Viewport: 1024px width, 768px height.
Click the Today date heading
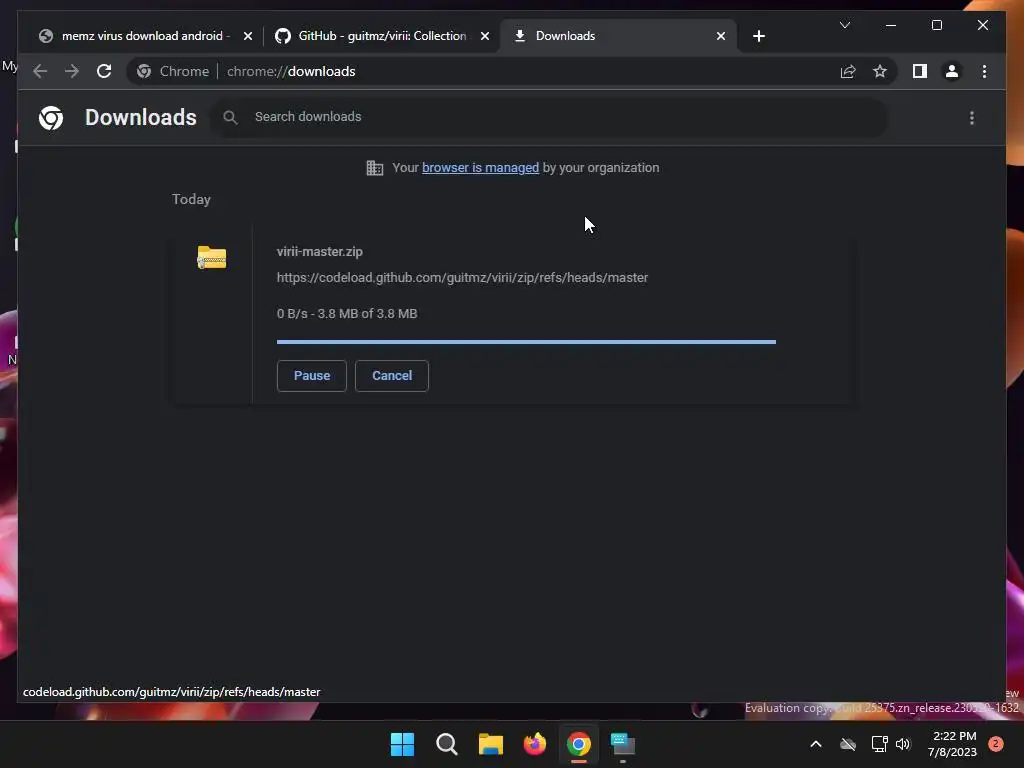191,199
